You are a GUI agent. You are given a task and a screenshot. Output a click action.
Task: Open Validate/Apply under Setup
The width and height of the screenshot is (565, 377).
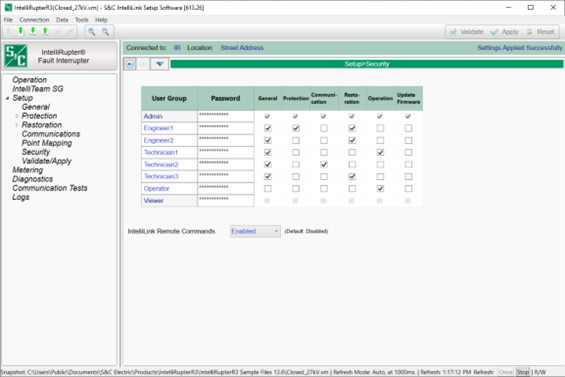coord(46,161)
